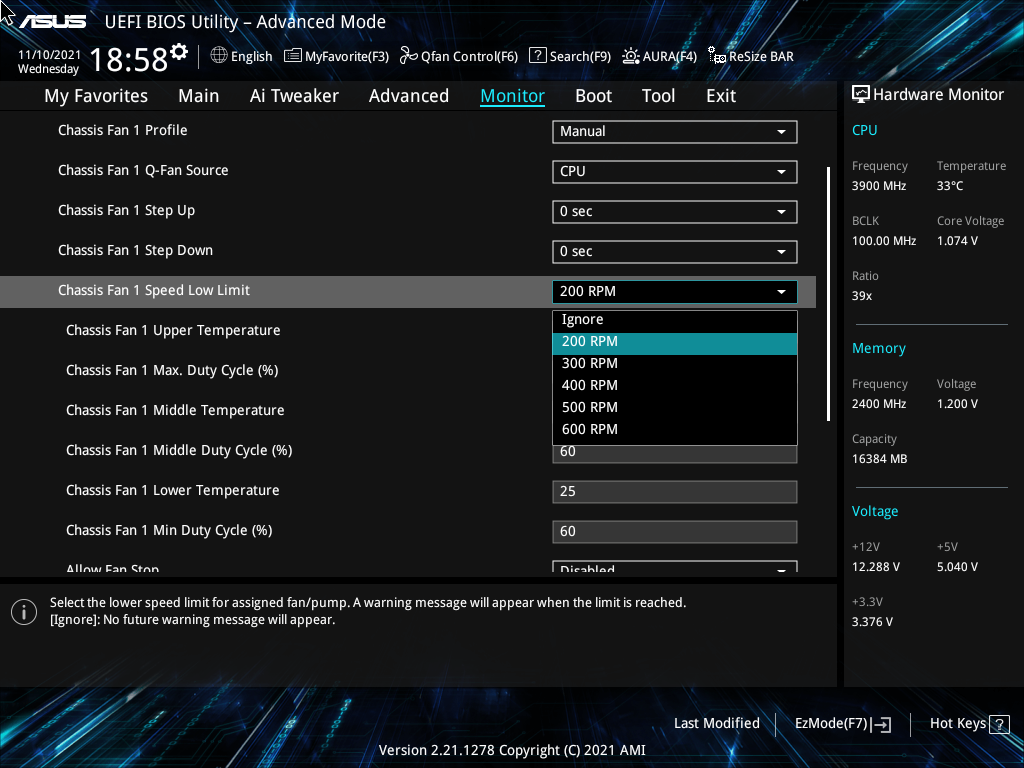
Task: Click the settings list vertical scrollbar
Action: pyautogui.click(x=828, y=294)
